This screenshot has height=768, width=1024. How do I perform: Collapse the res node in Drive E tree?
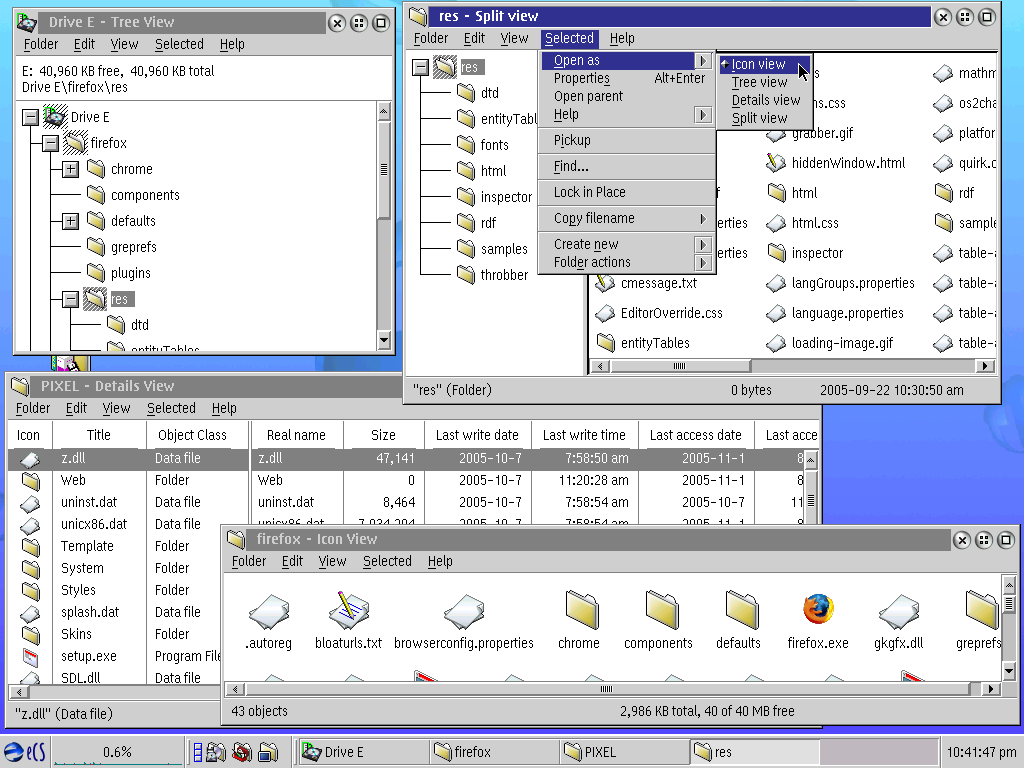[71, 300]
